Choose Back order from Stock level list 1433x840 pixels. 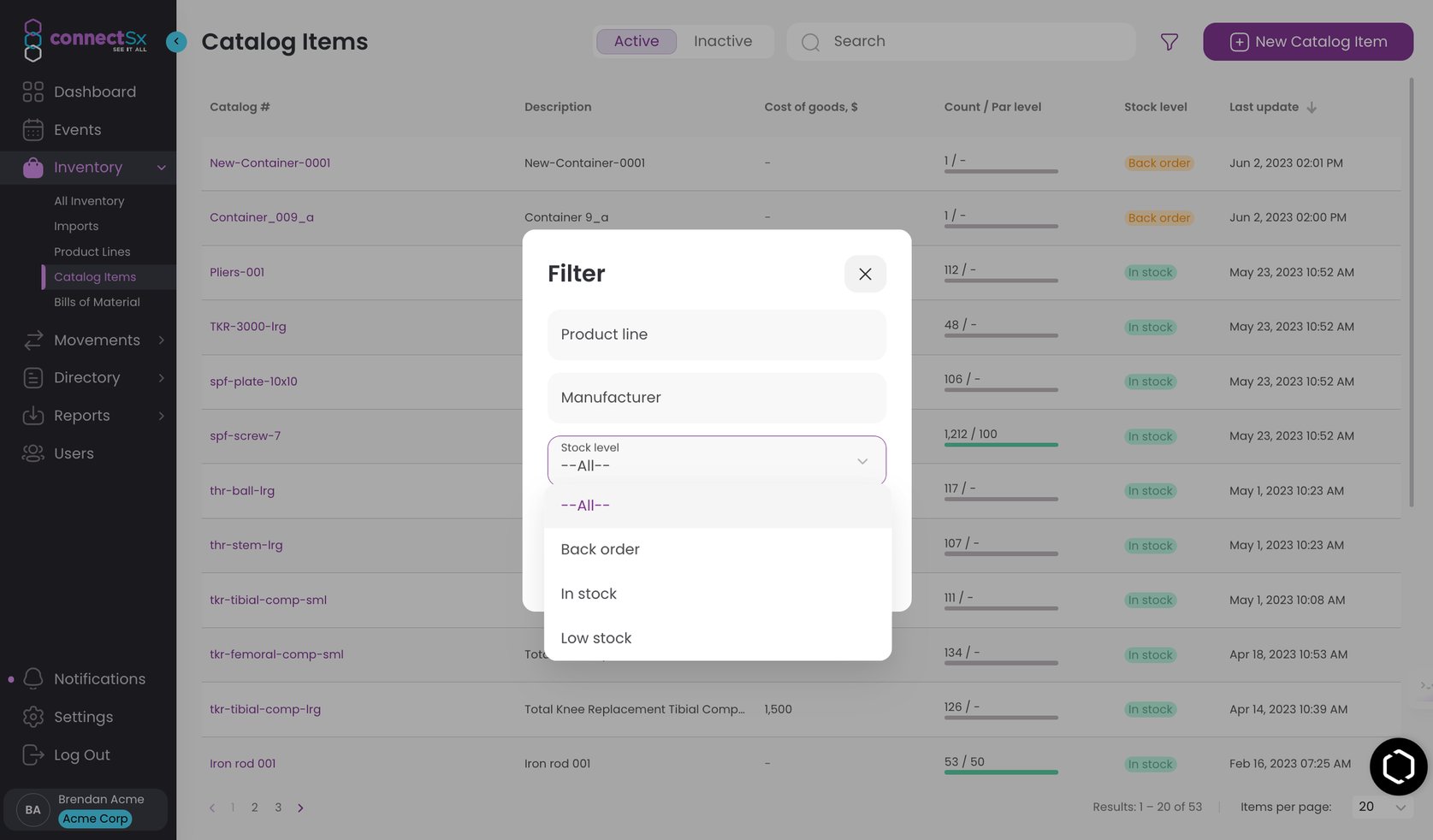[600, 549]
